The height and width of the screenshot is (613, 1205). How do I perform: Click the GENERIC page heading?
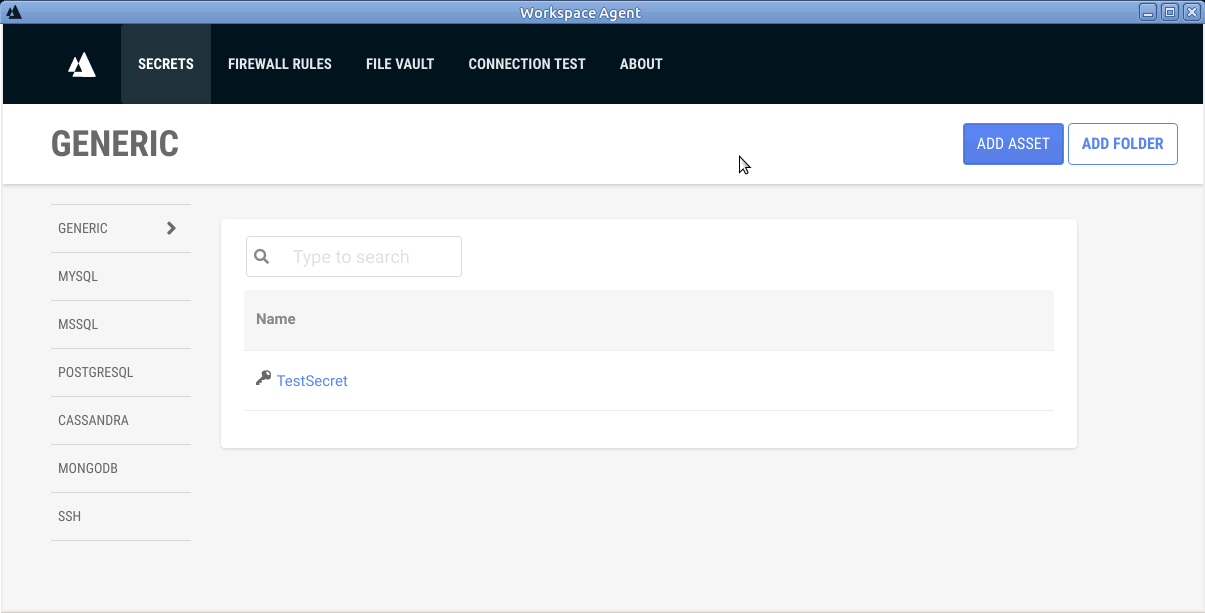point(115,144)
